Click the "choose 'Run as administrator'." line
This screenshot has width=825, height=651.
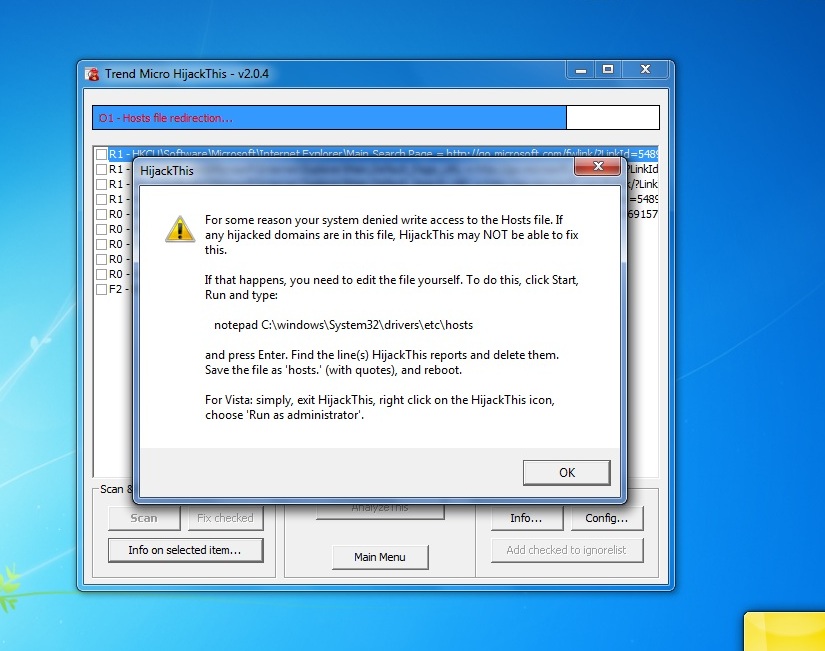coord(285,415)
